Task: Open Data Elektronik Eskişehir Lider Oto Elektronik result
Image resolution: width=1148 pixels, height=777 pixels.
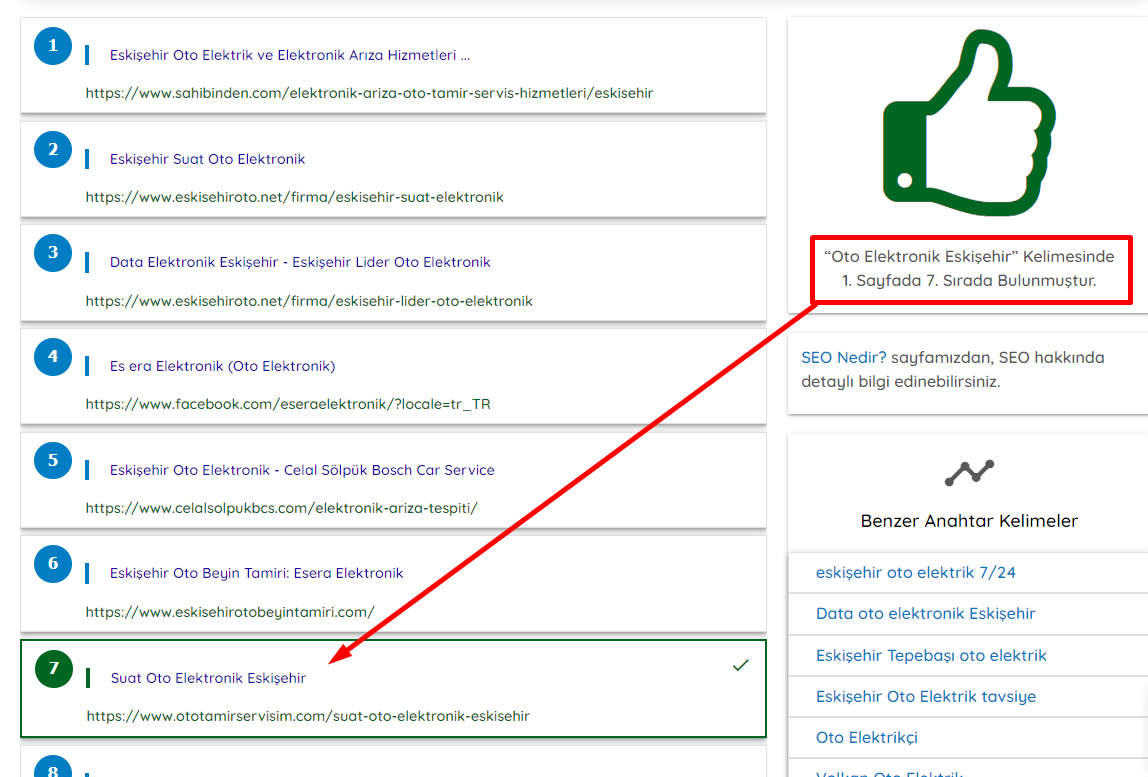Action: pyautogui.click(x=300, y=262)
